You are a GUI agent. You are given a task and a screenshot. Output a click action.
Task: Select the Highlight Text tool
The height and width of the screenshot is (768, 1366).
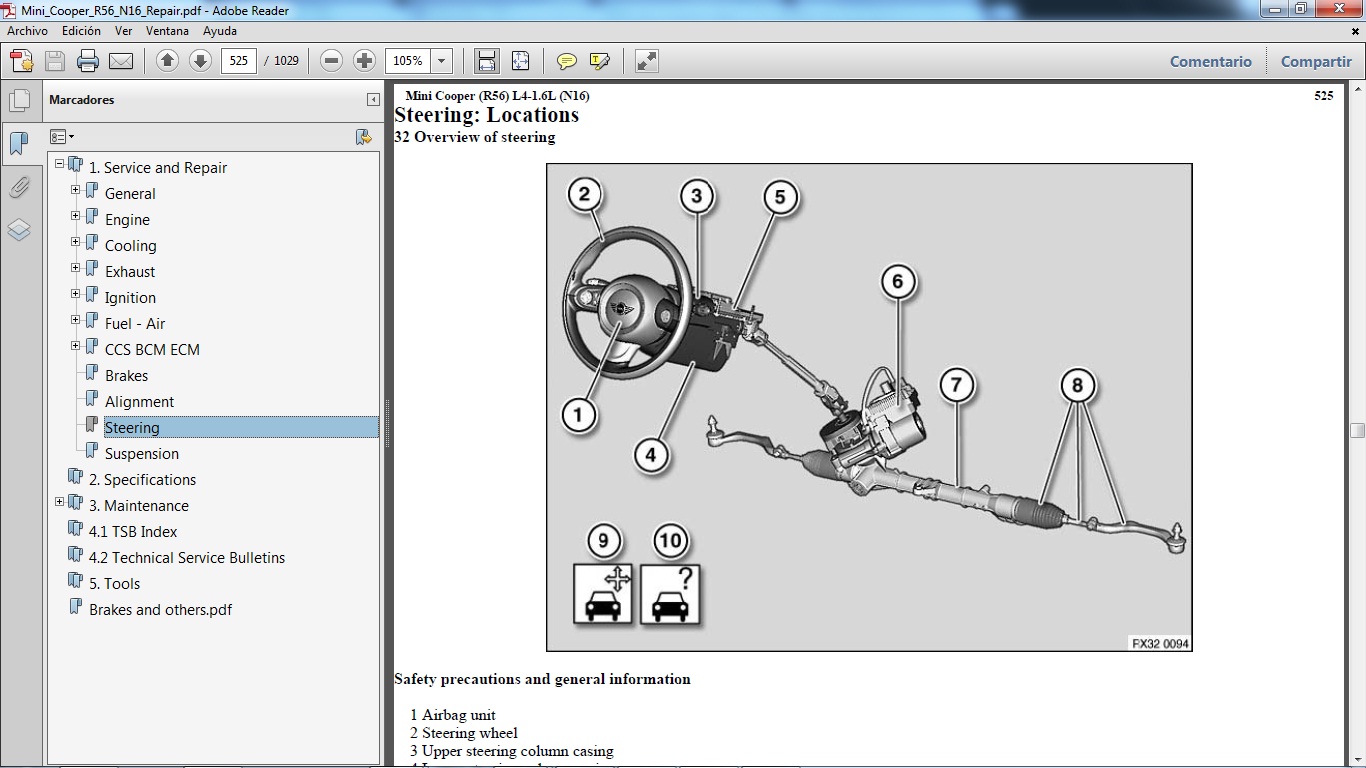[x=600, y=61]
